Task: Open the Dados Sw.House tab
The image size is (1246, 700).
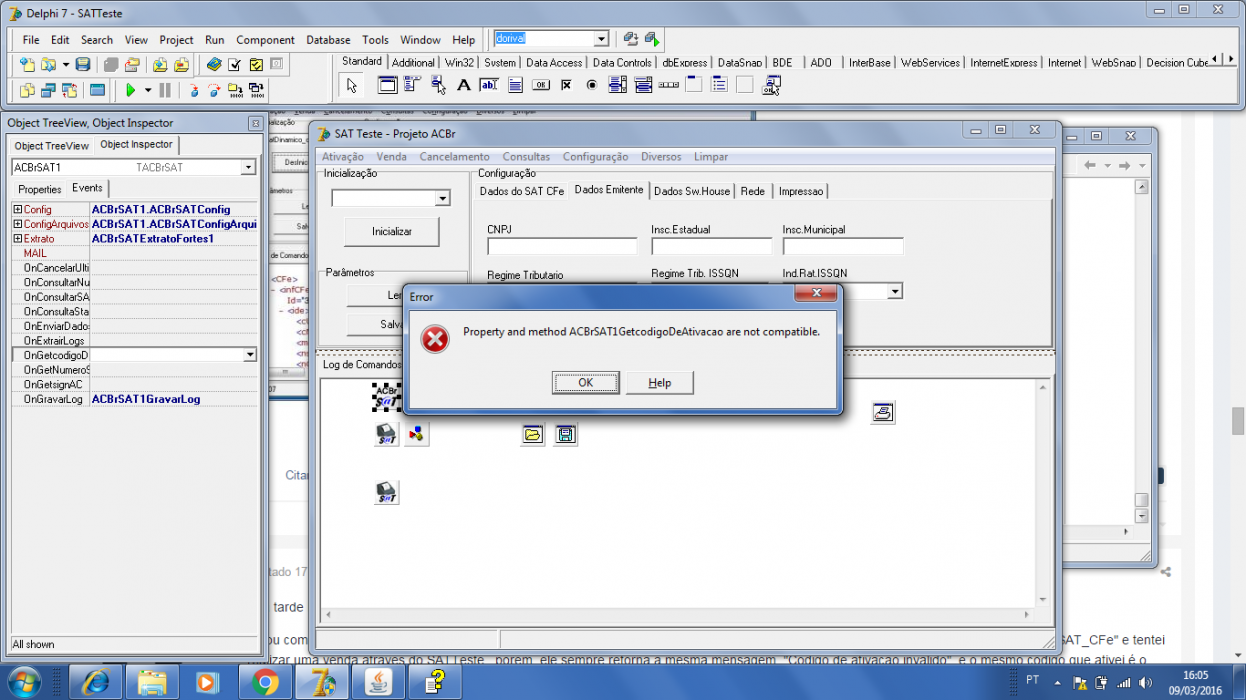Action: coord(692,191)
